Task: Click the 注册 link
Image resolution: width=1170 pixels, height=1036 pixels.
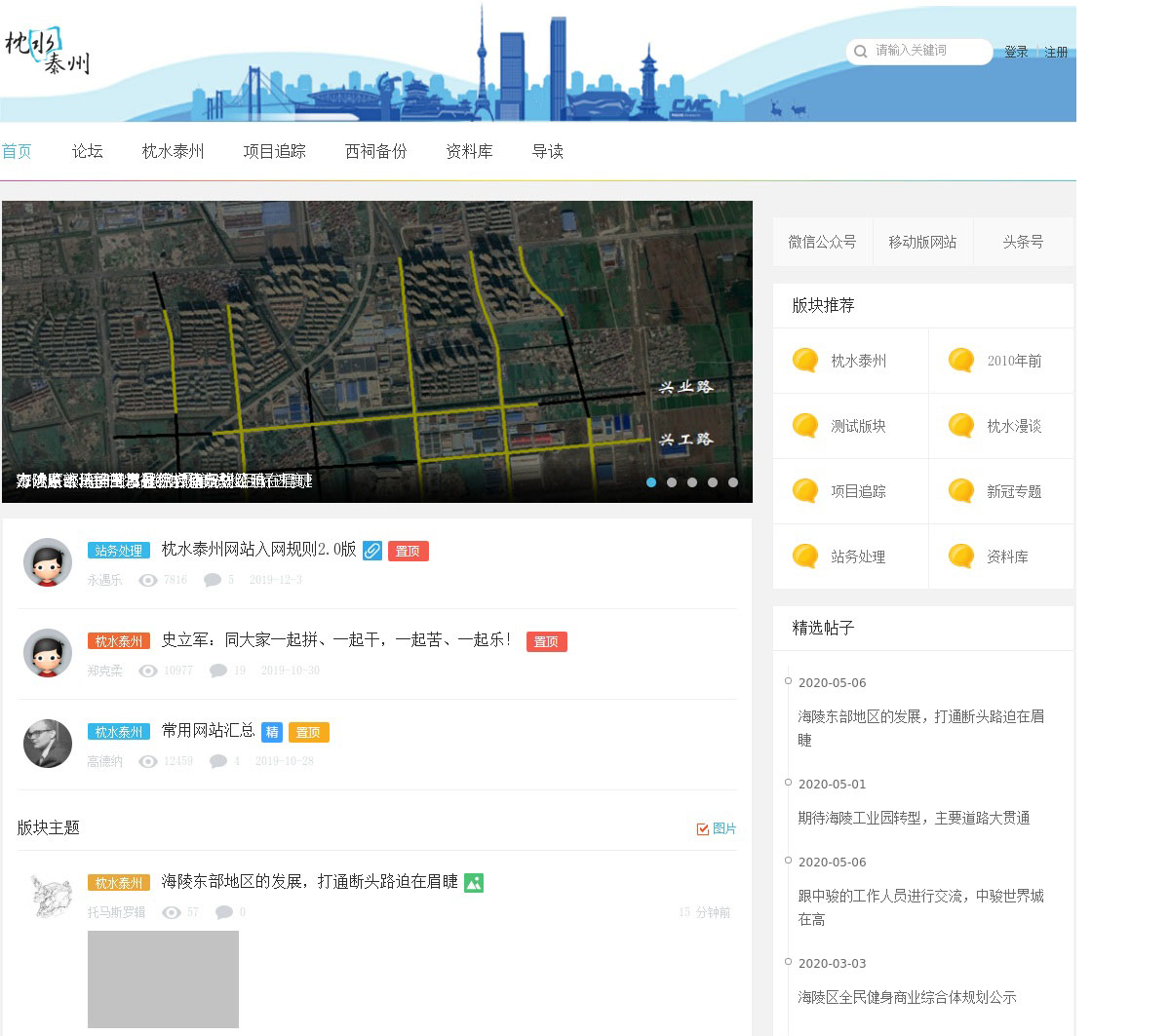Action: (x=1056, y=52)
